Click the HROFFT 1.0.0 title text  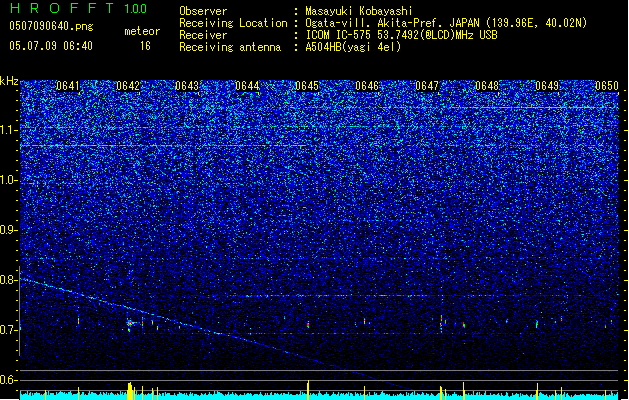click(79, 8)
